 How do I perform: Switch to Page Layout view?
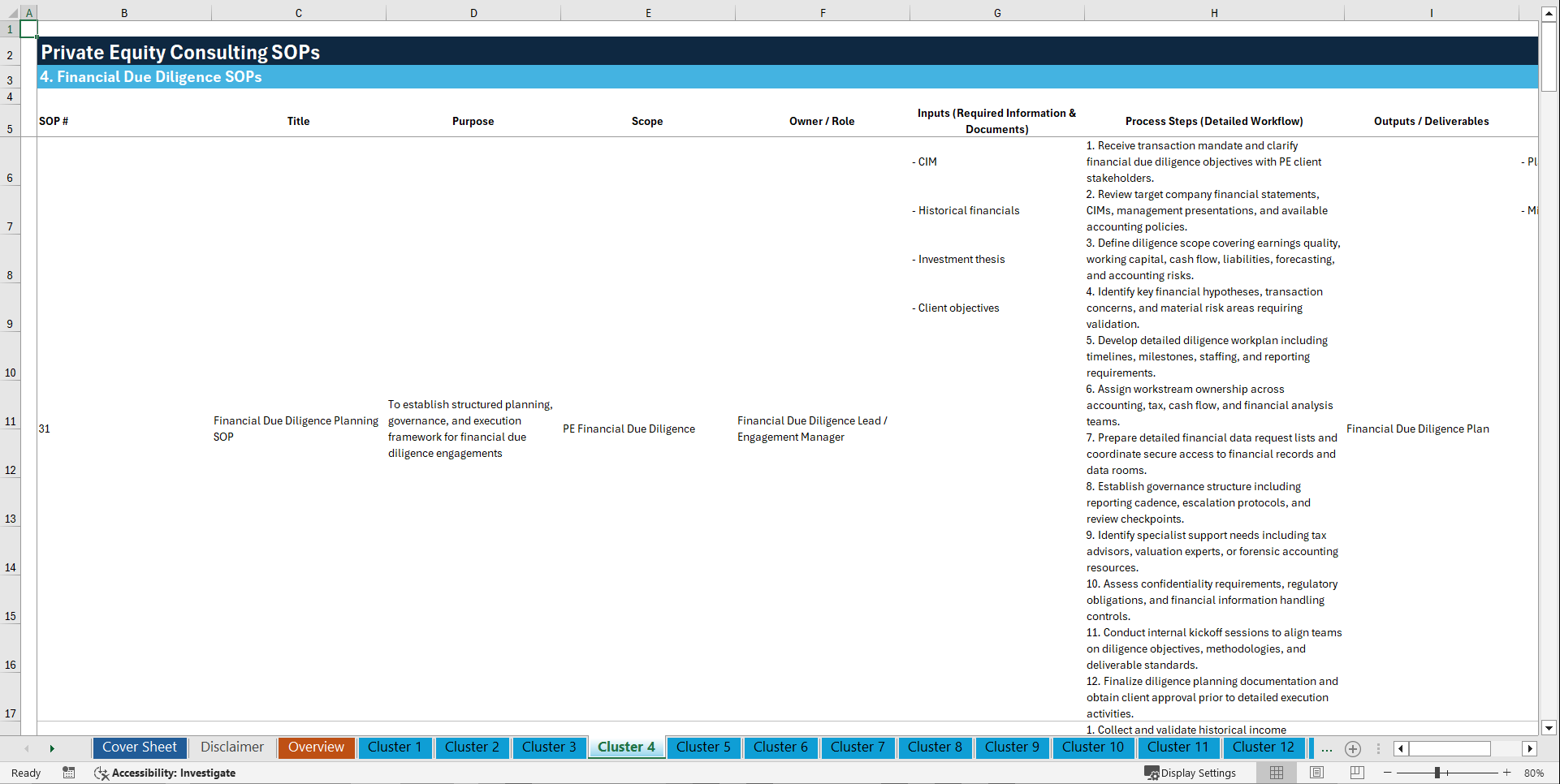point(1317,773)
